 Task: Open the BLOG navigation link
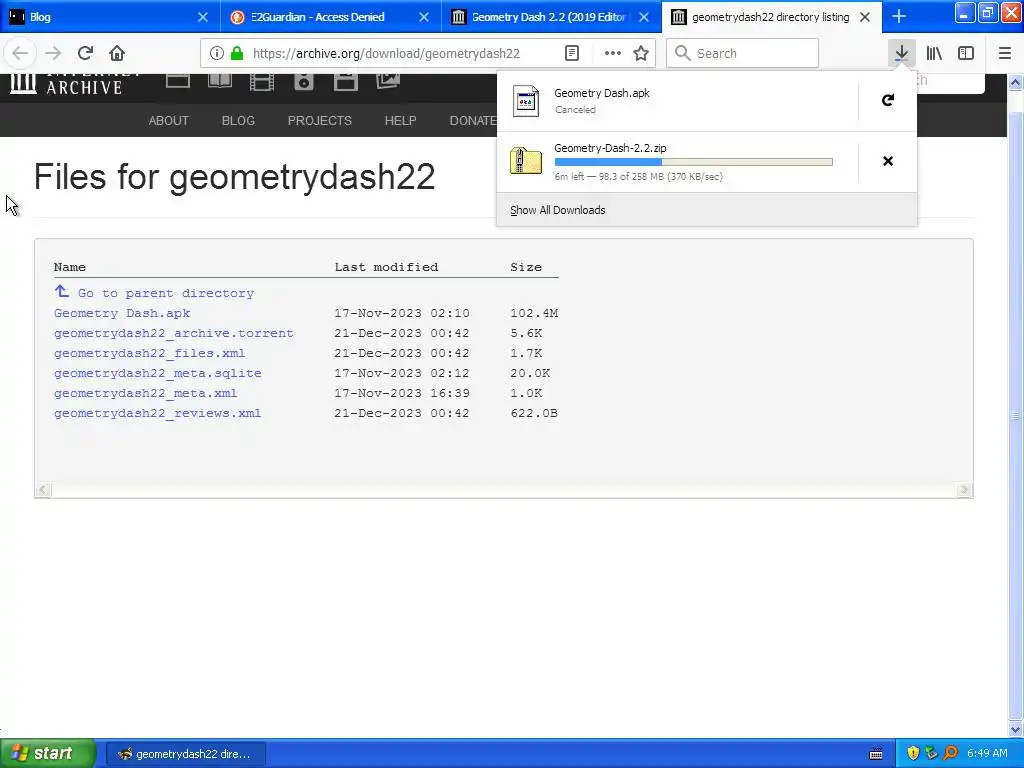tap(238, 121)
